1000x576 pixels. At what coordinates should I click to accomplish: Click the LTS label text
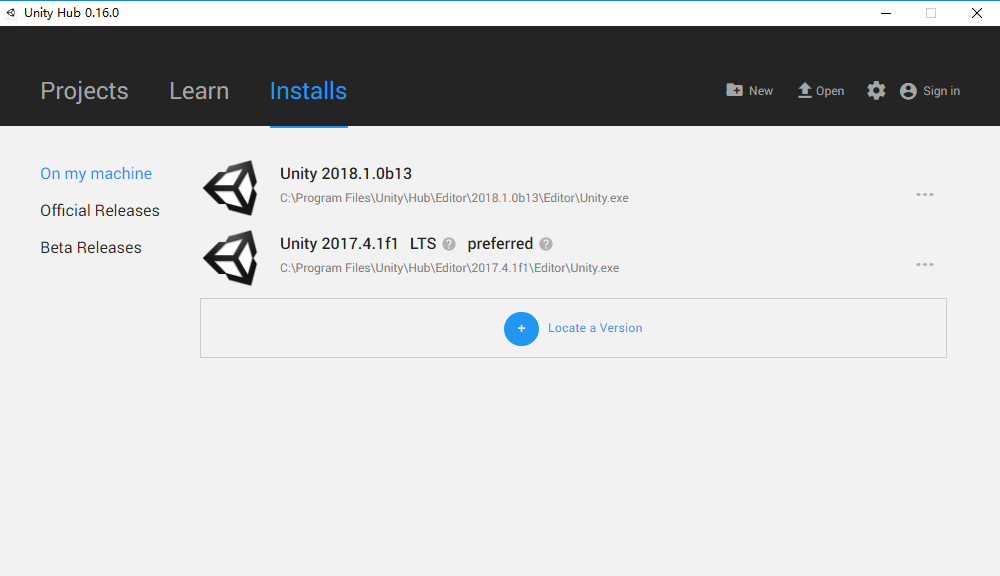(x=423, y=244)
